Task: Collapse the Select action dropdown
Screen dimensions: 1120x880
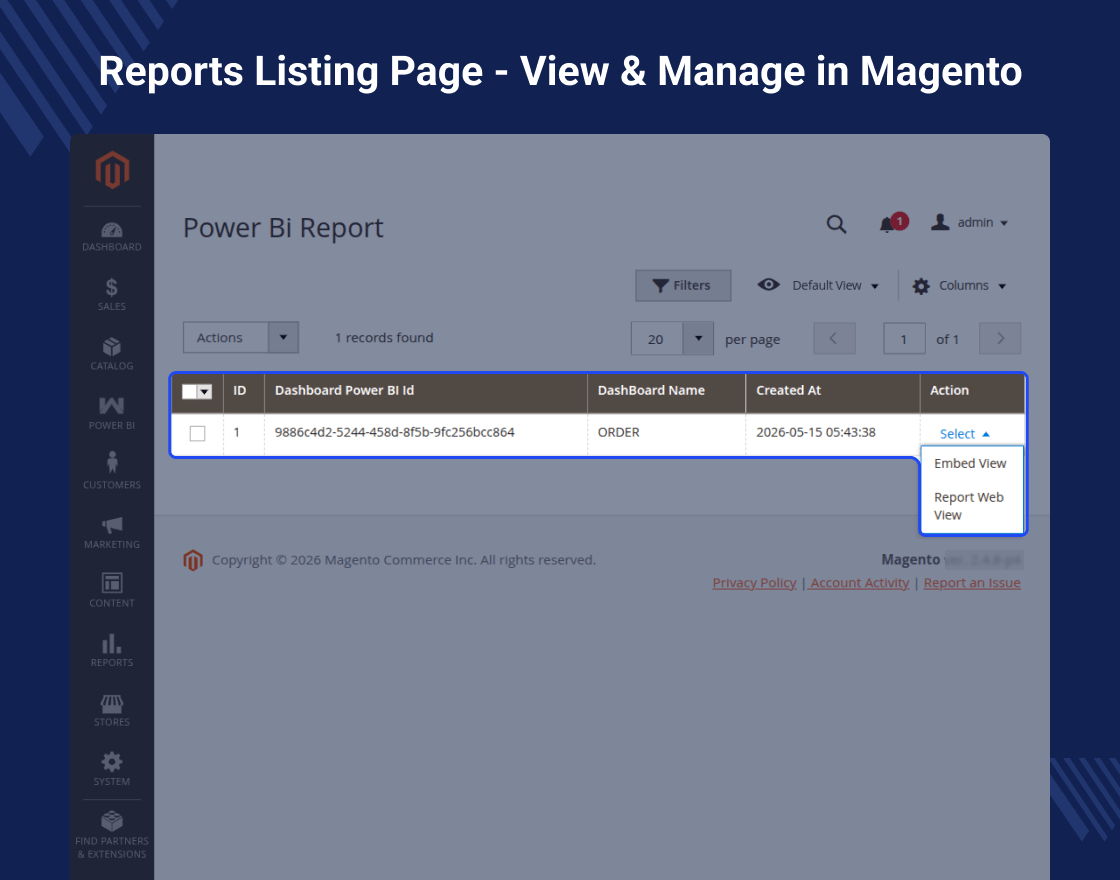Action: [964, 434]
